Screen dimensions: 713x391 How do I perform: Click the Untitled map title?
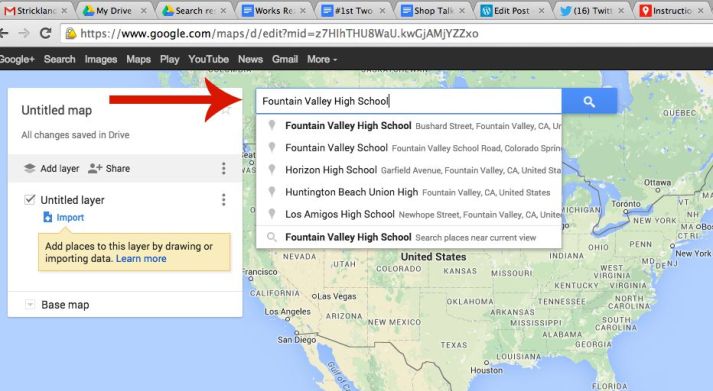tap(56, 110)
